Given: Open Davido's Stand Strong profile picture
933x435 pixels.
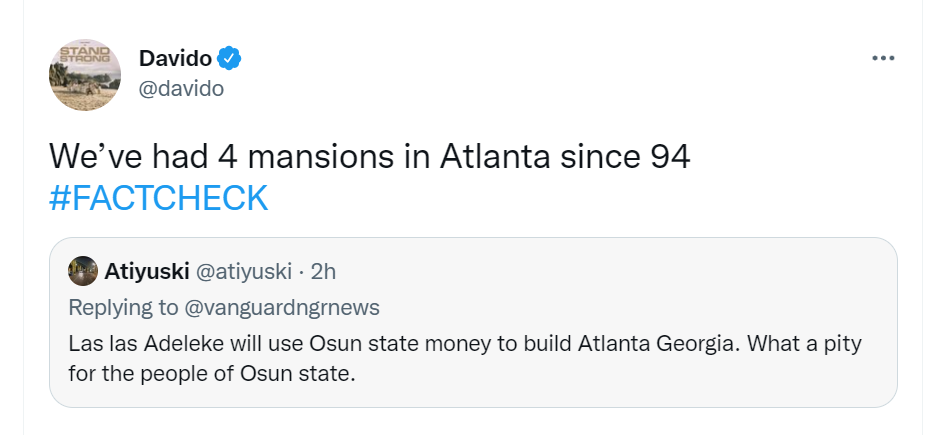Looking at the screenshot, I should (85, 75).
